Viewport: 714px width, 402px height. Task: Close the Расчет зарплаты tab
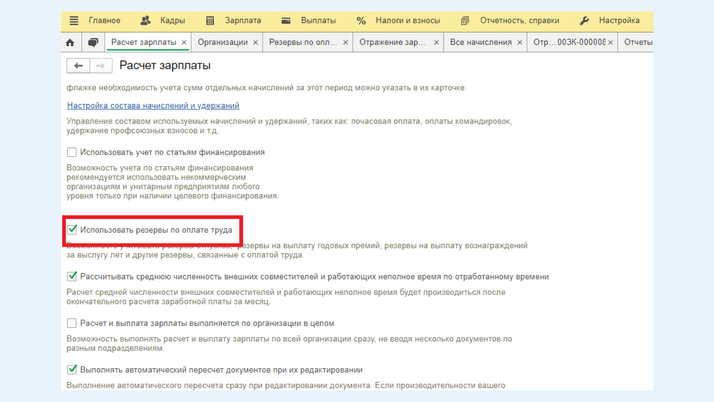(184, 42)
